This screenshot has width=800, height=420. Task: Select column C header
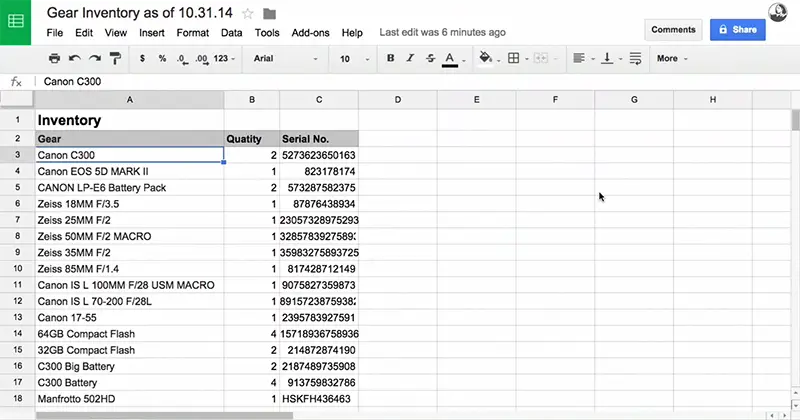tap(319, 100)
